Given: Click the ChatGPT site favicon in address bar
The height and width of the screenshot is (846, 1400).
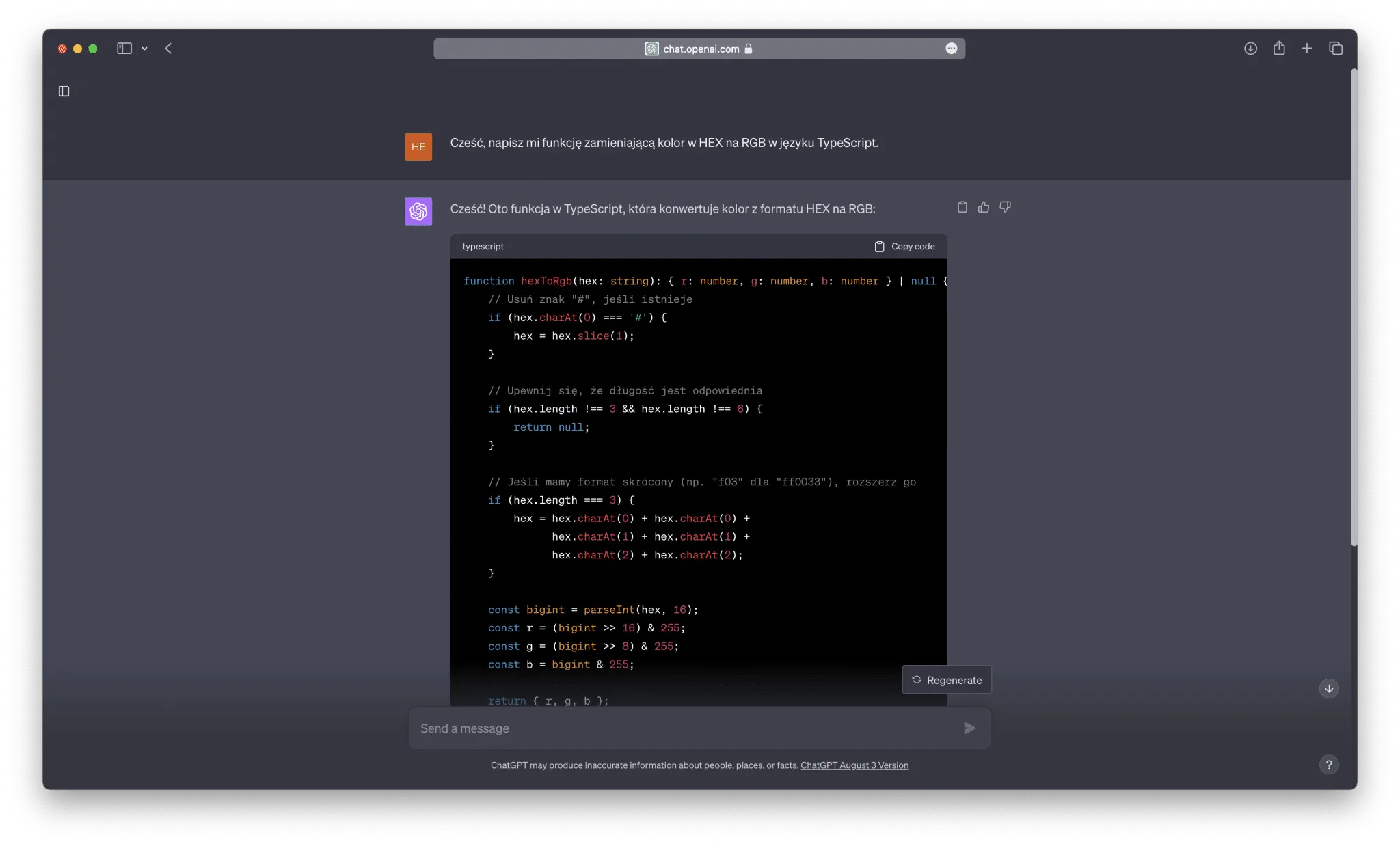Looking at the screenshot, I should [651, 49].
